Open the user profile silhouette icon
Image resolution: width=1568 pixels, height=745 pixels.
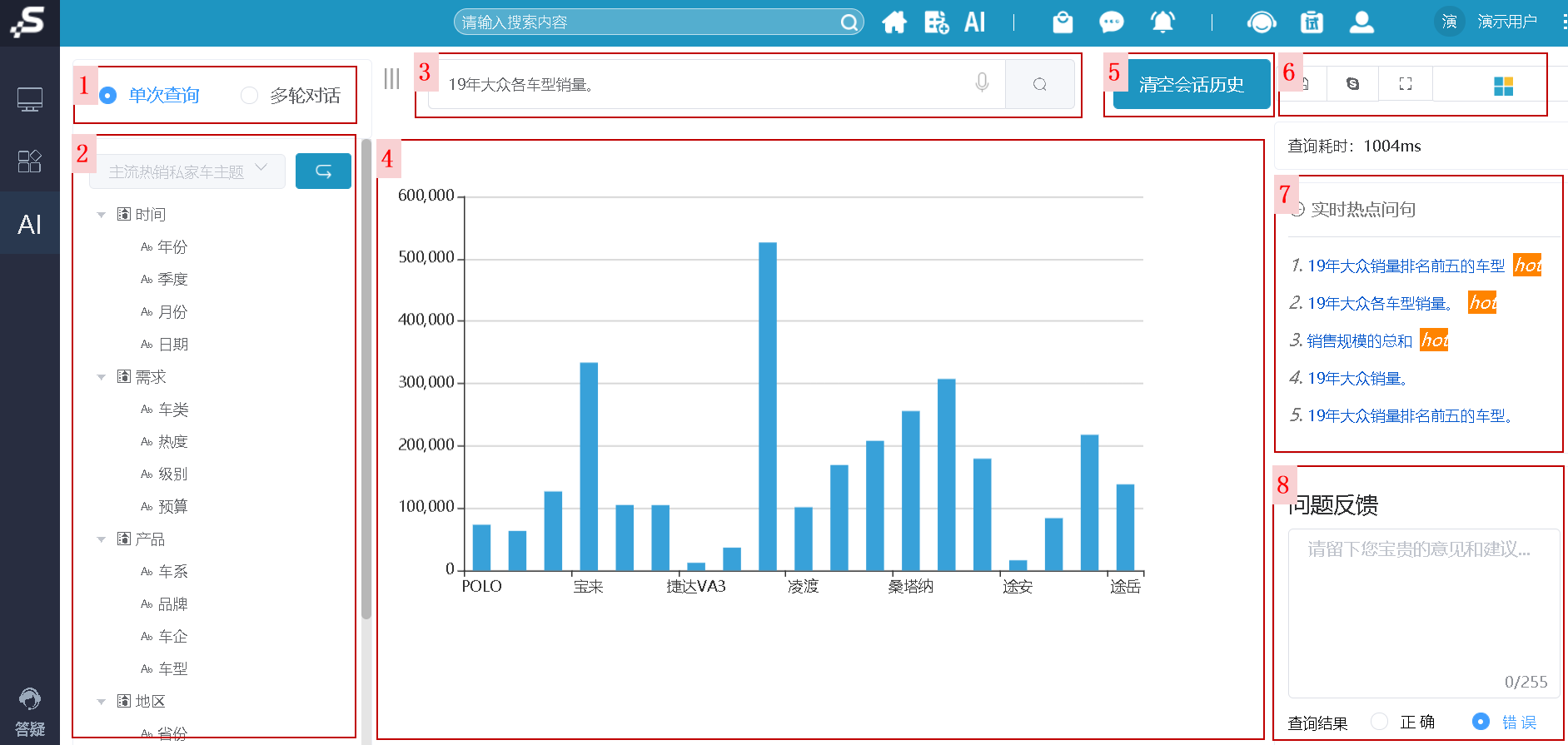[x=1361, y=22]
